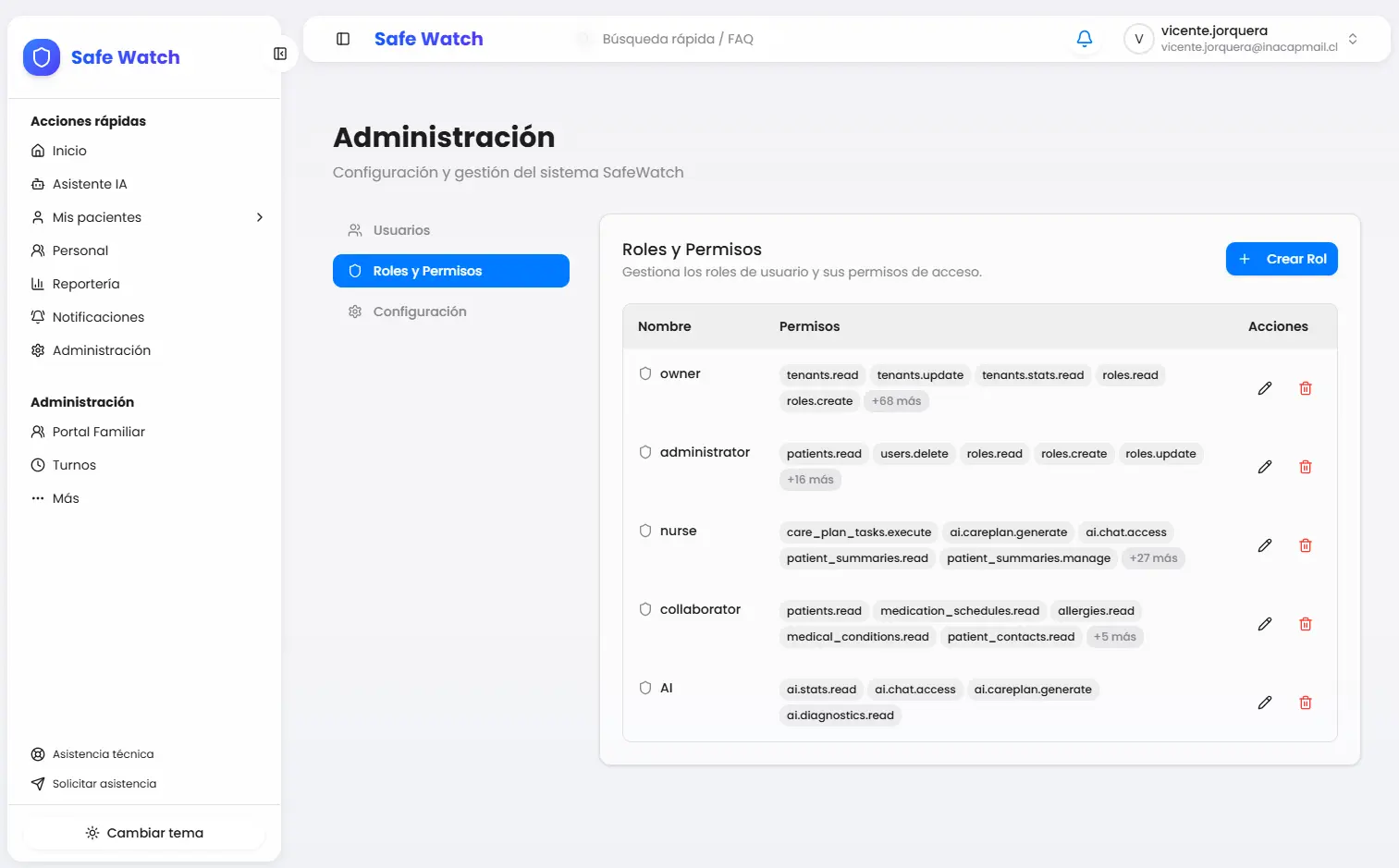Switch to the Usuarios tab
The width and height of the screenshot is (1399, 868).
tap(401, 230)
